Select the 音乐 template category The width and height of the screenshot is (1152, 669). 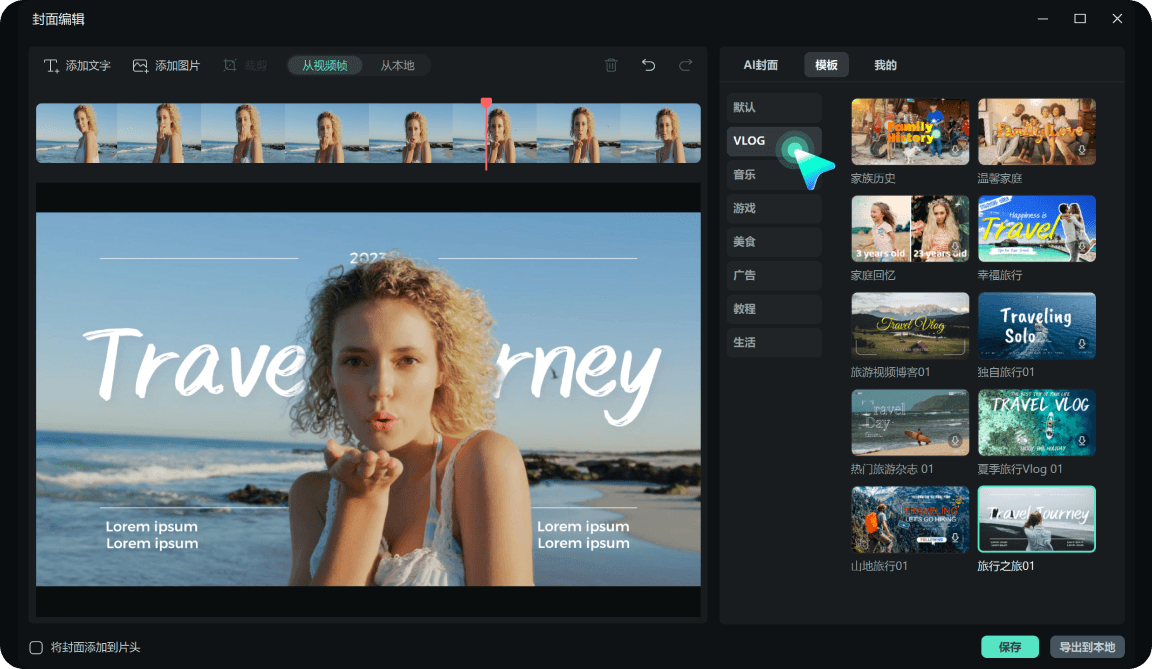[774, 175]
